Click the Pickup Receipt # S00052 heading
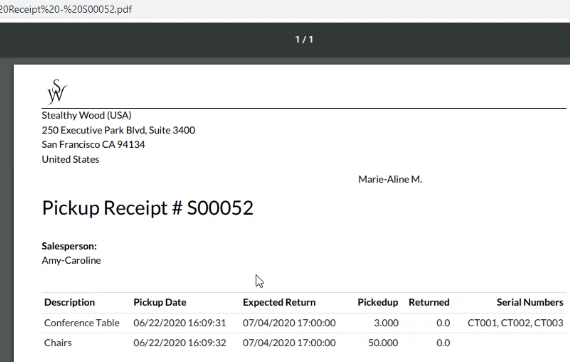The height and width of the screenshot is (362, 570). pos(148,208)
